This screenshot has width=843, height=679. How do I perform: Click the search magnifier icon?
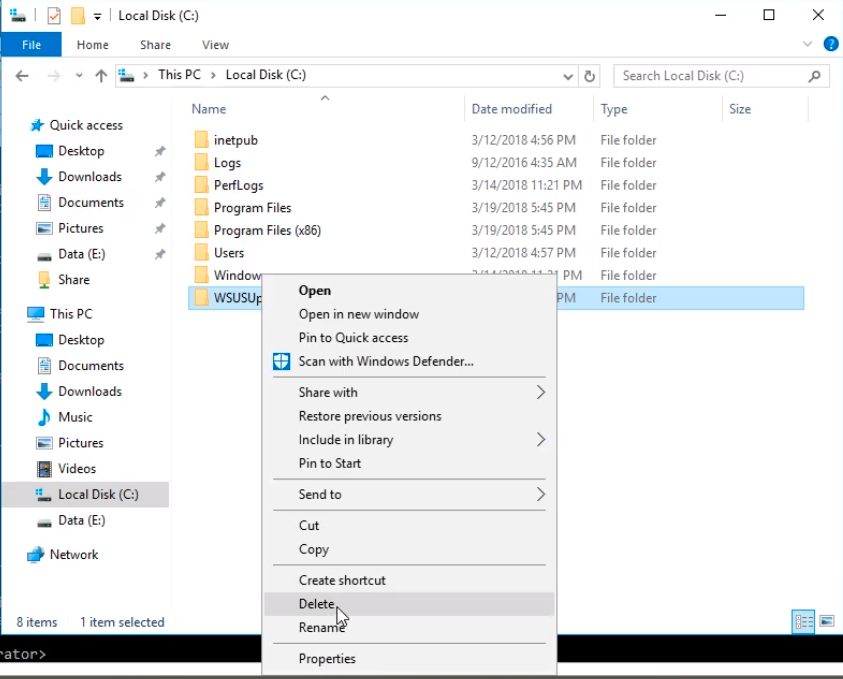[815, 76]
